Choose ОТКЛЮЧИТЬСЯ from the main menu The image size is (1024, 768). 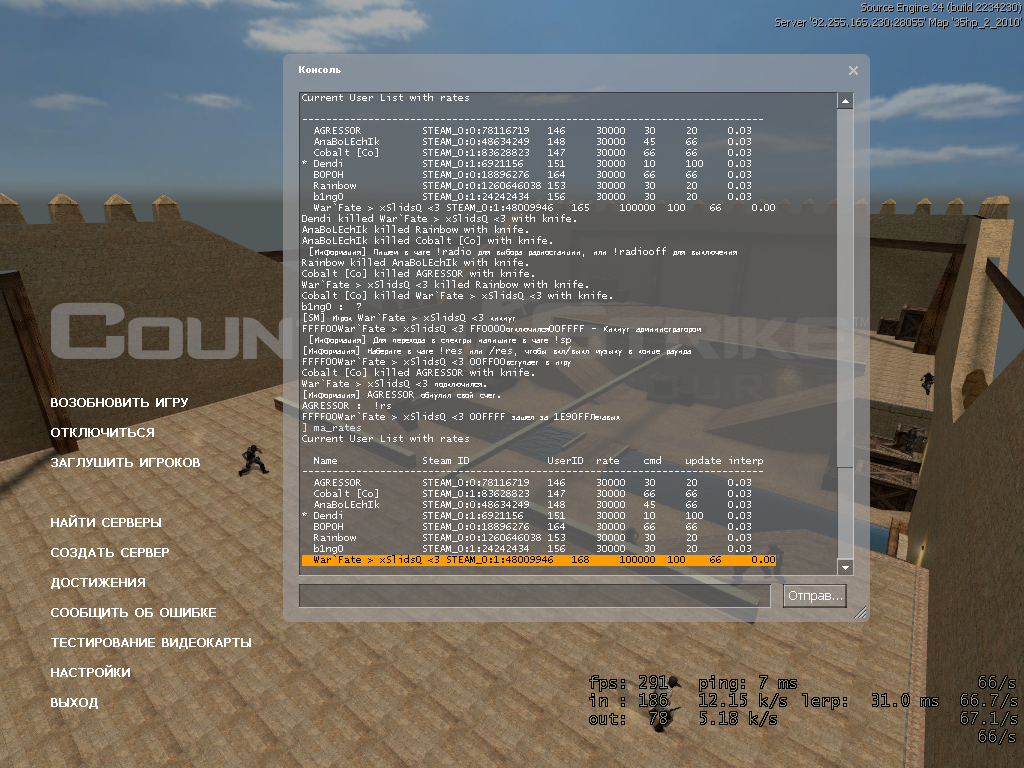[x=103, y=432]
